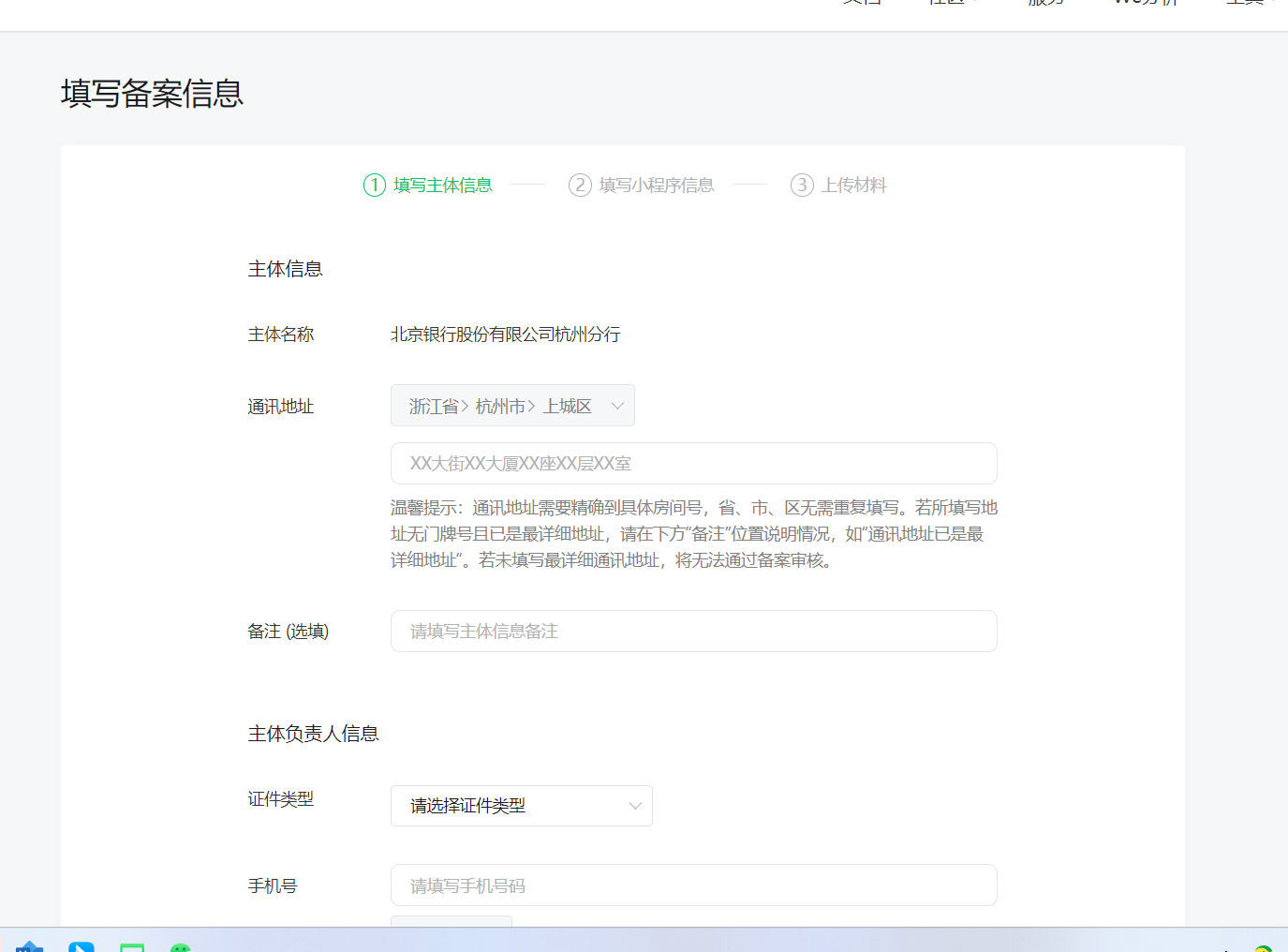Select step 1 填写主体信息
Viewport: 1288px width, 952px height.
(x=428, y=185)
